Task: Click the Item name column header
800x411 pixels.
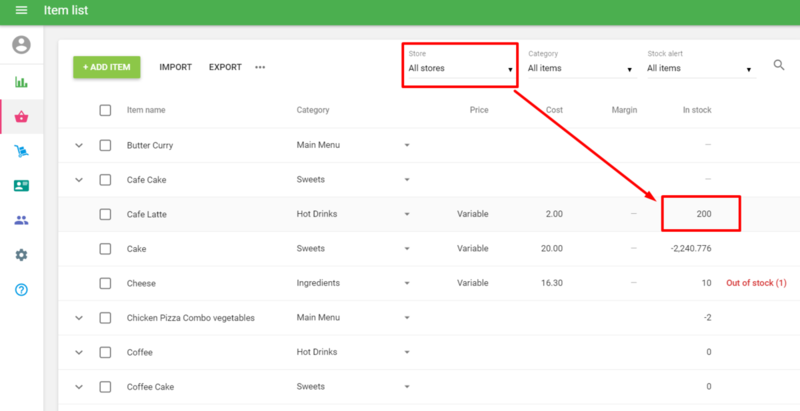Action: click(x=146, y=110)
